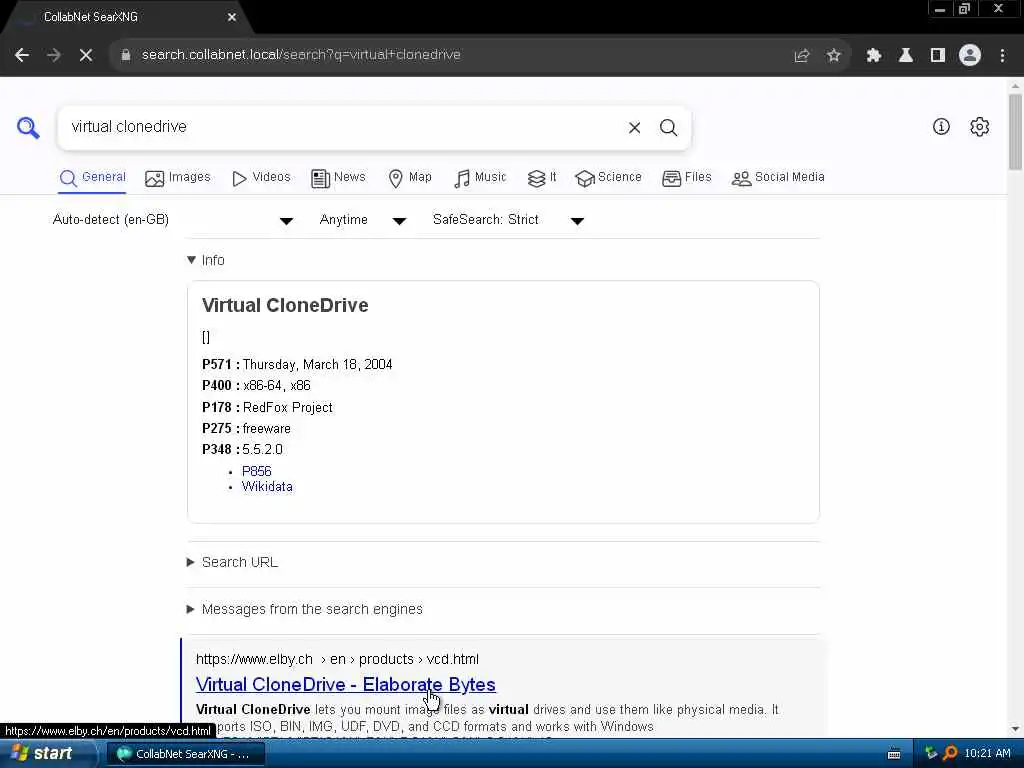This screenshot has height=768, width=1024.
Task: Switch to the News category
Action: (x=338, y=178)
